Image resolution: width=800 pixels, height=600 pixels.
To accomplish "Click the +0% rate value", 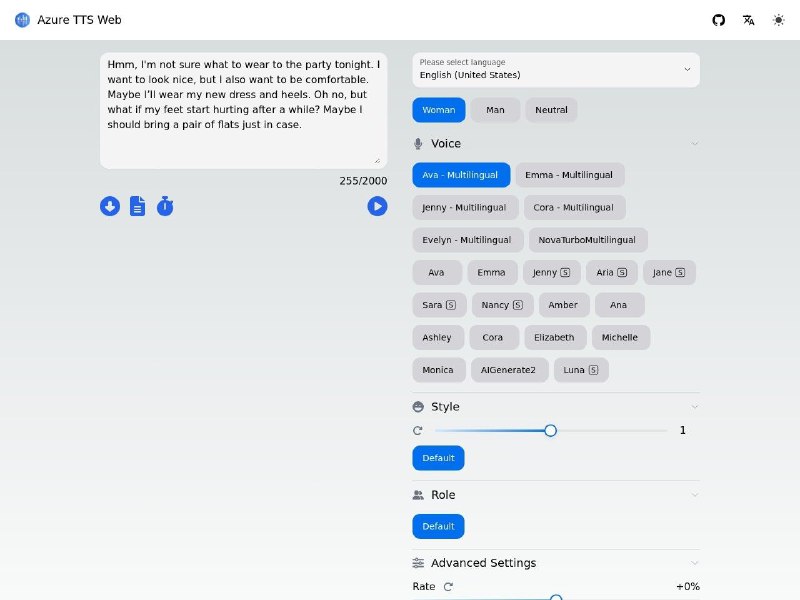I will [x=687, y=587].
